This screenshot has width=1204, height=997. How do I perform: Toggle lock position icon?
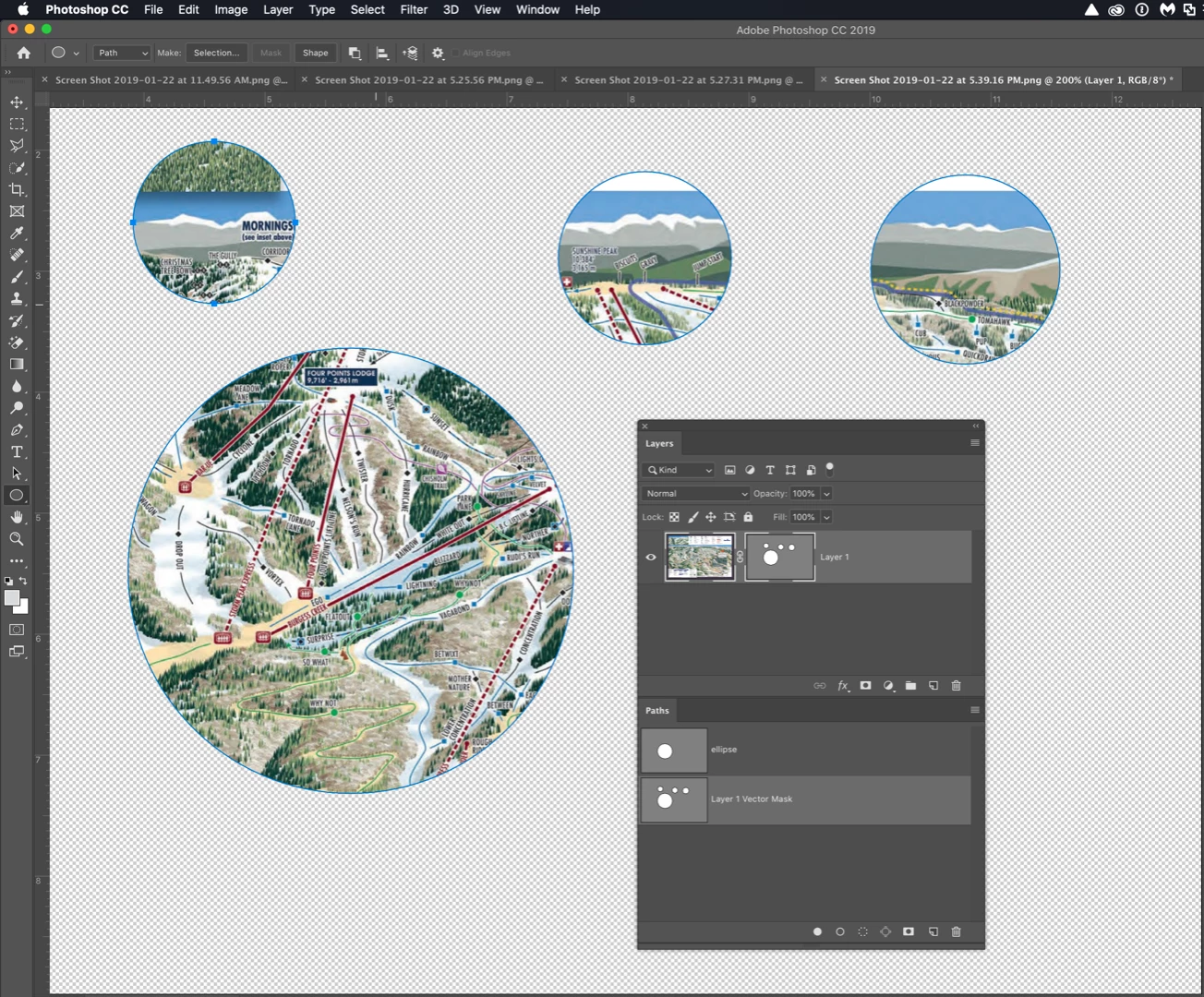coord(711,517)
